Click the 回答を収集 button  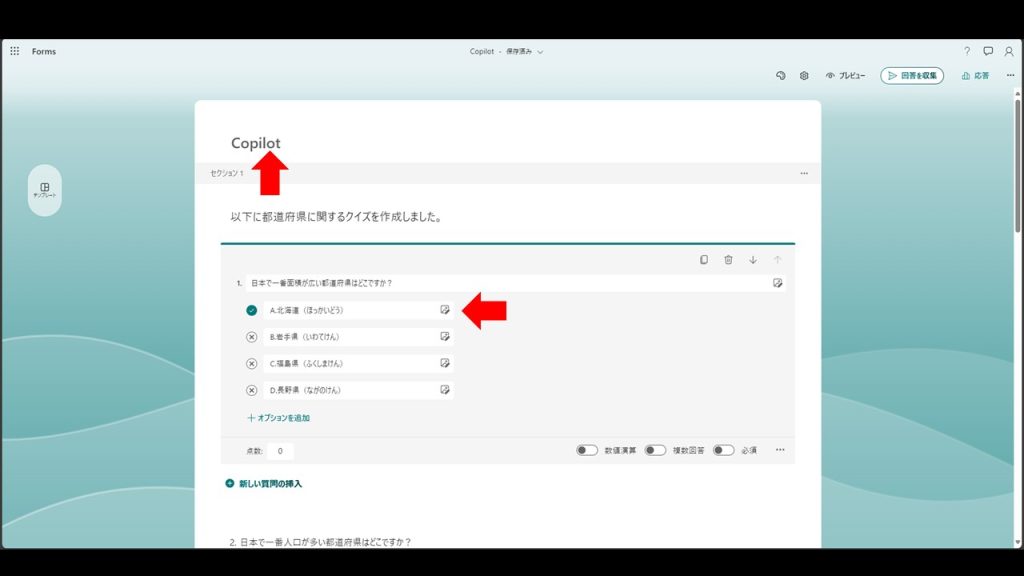point(912,76)
